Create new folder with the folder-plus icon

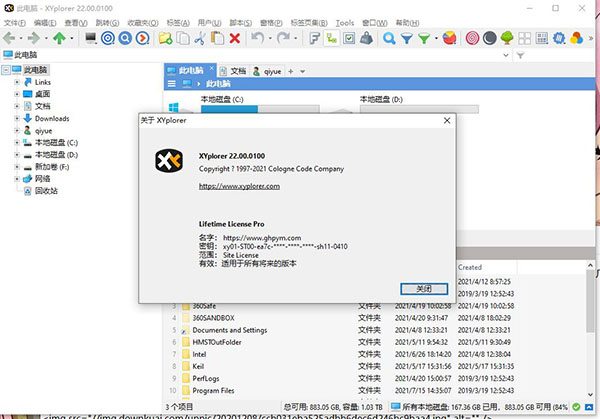pyautogui.click(x=165, y=38)
